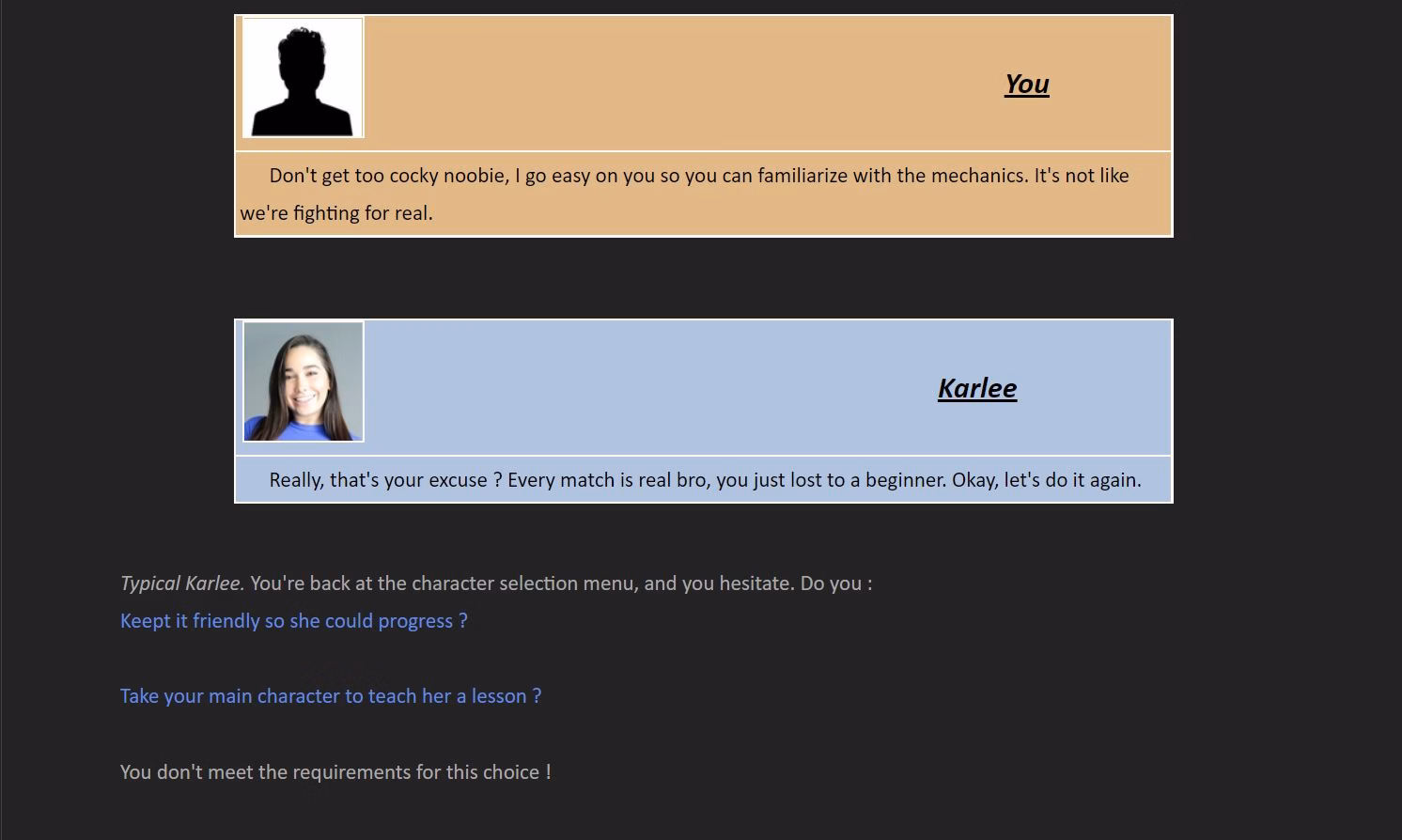Image resolution: width=1402 pixels, height=840 pixels.
Task: Click the italic Typical Karlee narration text
Action: 180,583
